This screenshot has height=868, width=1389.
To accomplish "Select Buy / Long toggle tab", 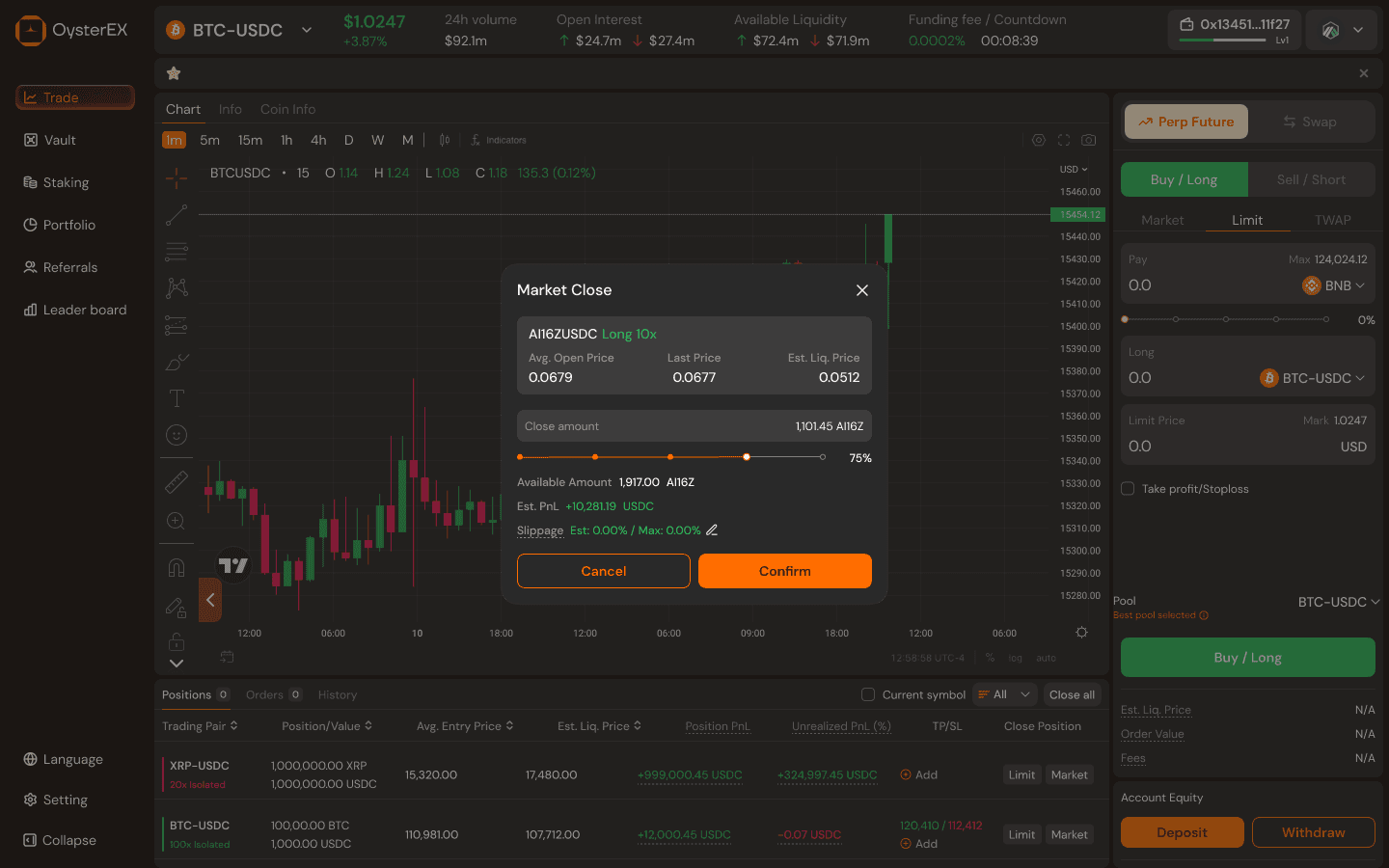I will (x=1185, y=179).
